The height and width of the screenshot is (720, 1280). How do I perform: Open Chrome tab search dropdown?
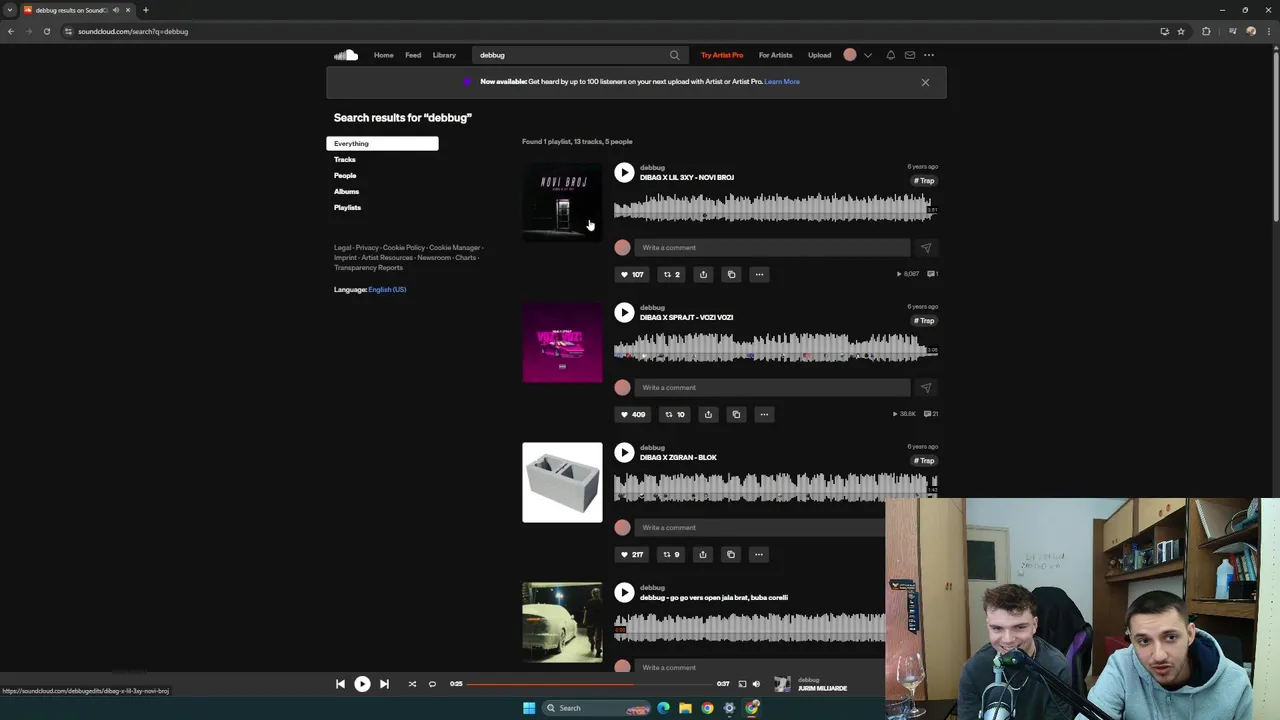[x=10, y=10]
